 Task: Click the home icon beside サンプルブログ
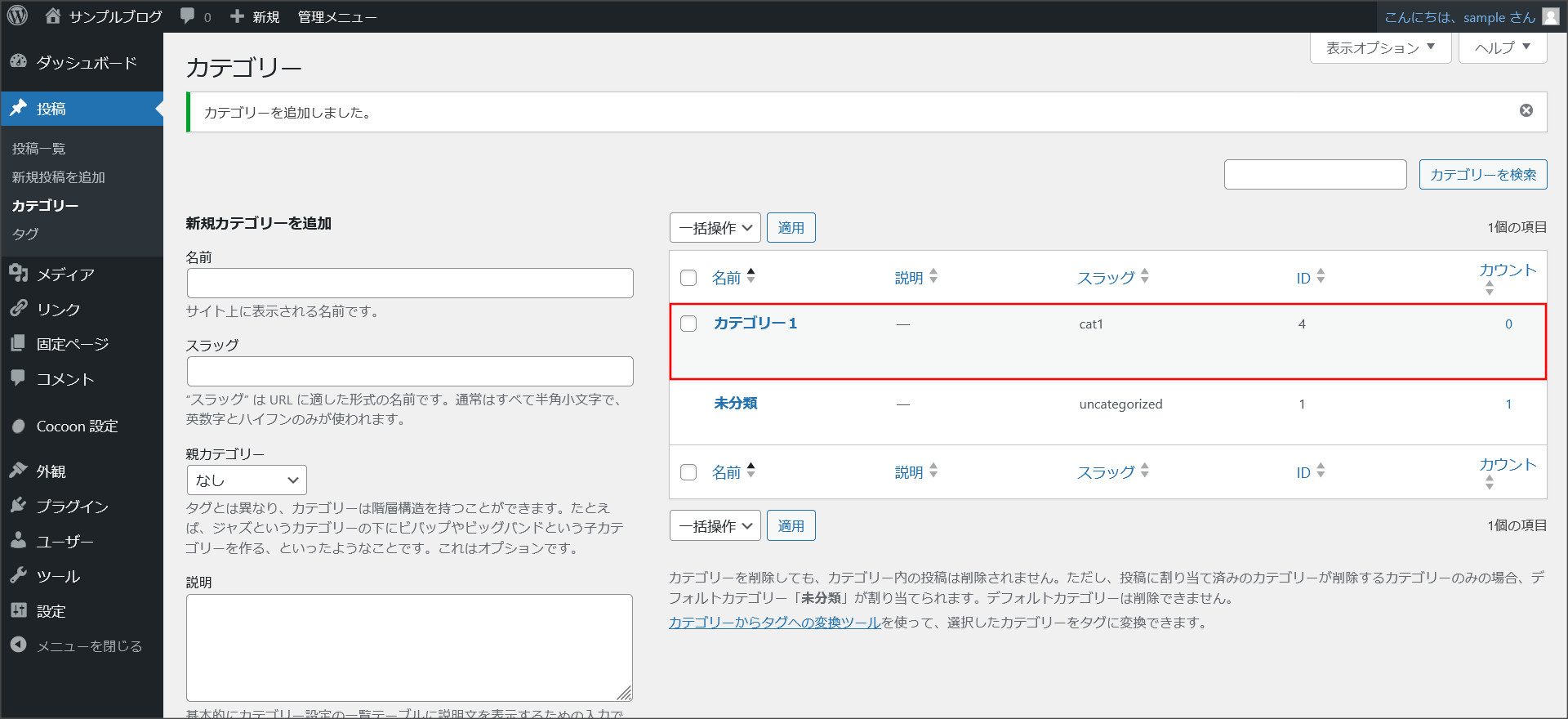point(53,16)
